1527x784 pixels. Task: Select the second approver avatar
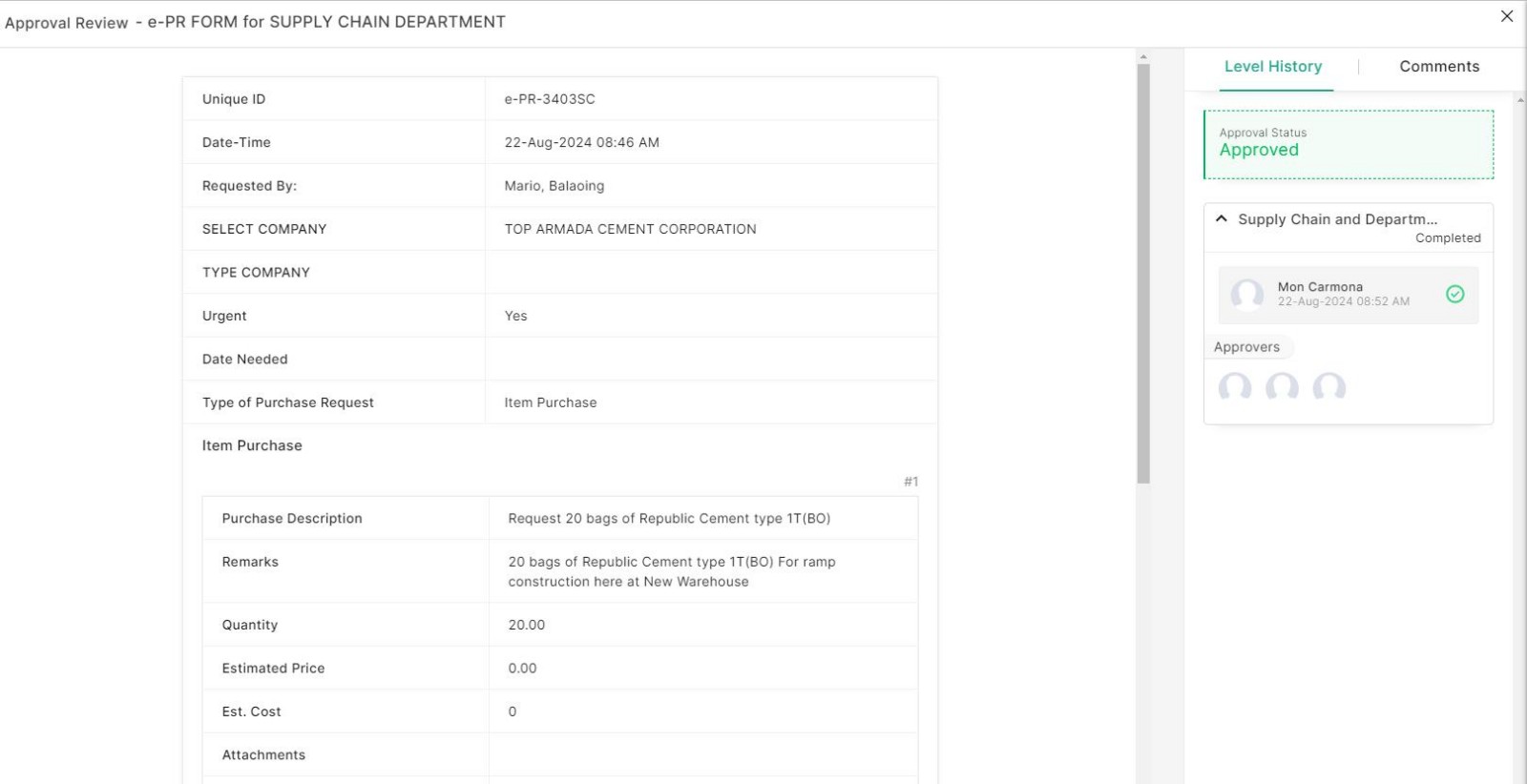[1282, 386]
